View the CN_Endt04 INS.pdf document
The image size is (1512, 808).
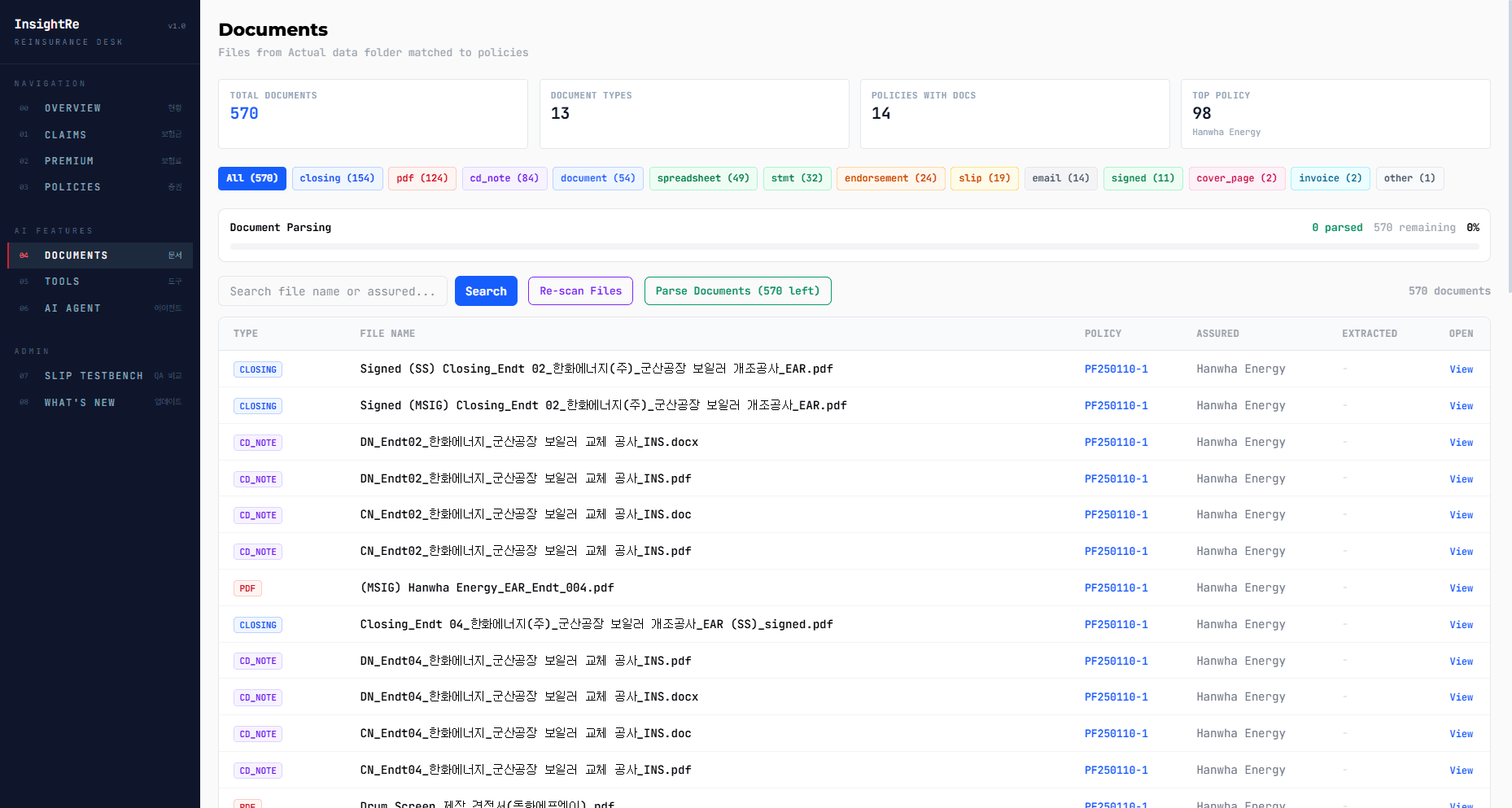[x=1461, y=771]
